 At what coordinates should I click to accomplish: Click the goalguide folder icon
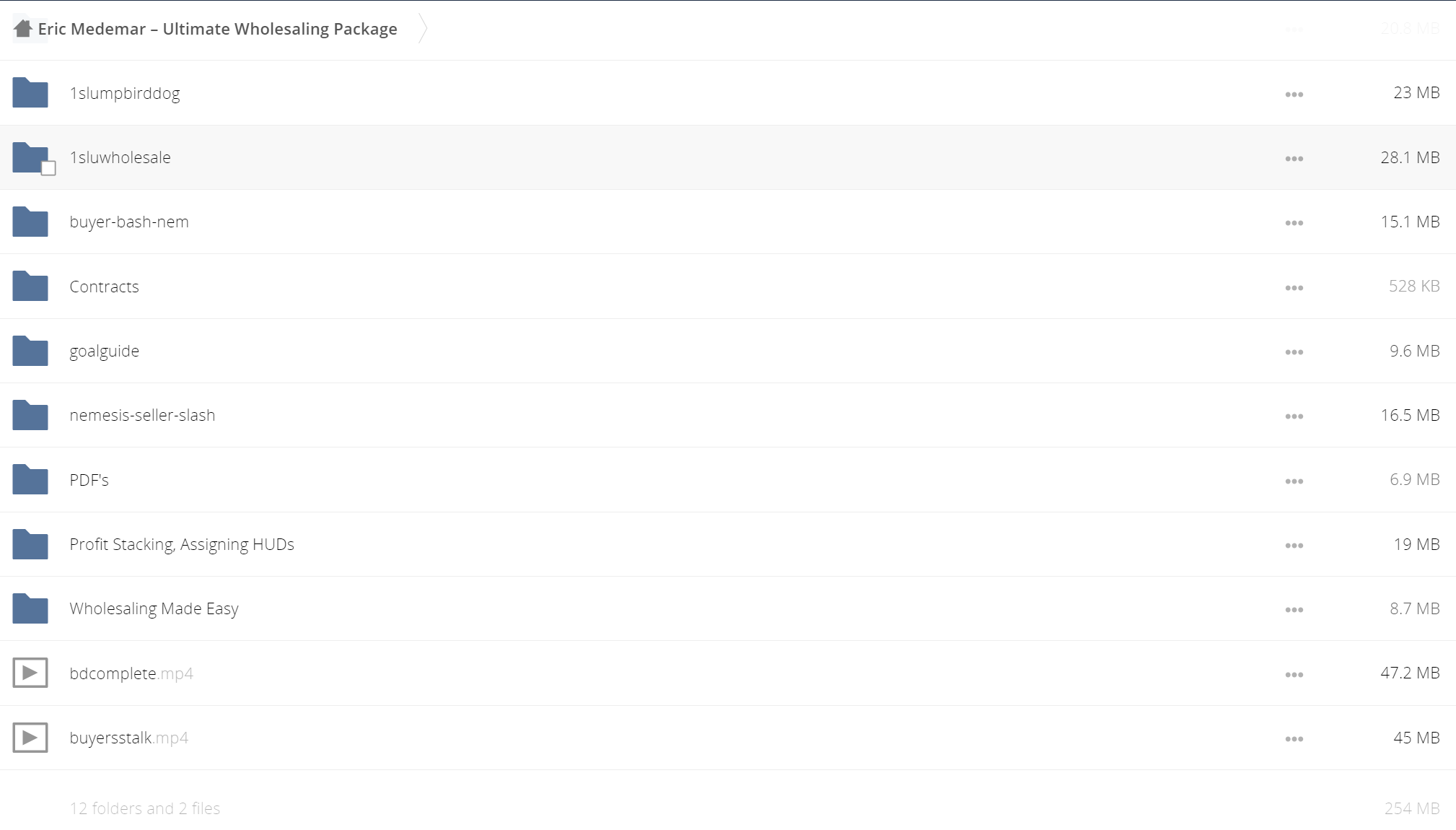click(30, 351)
